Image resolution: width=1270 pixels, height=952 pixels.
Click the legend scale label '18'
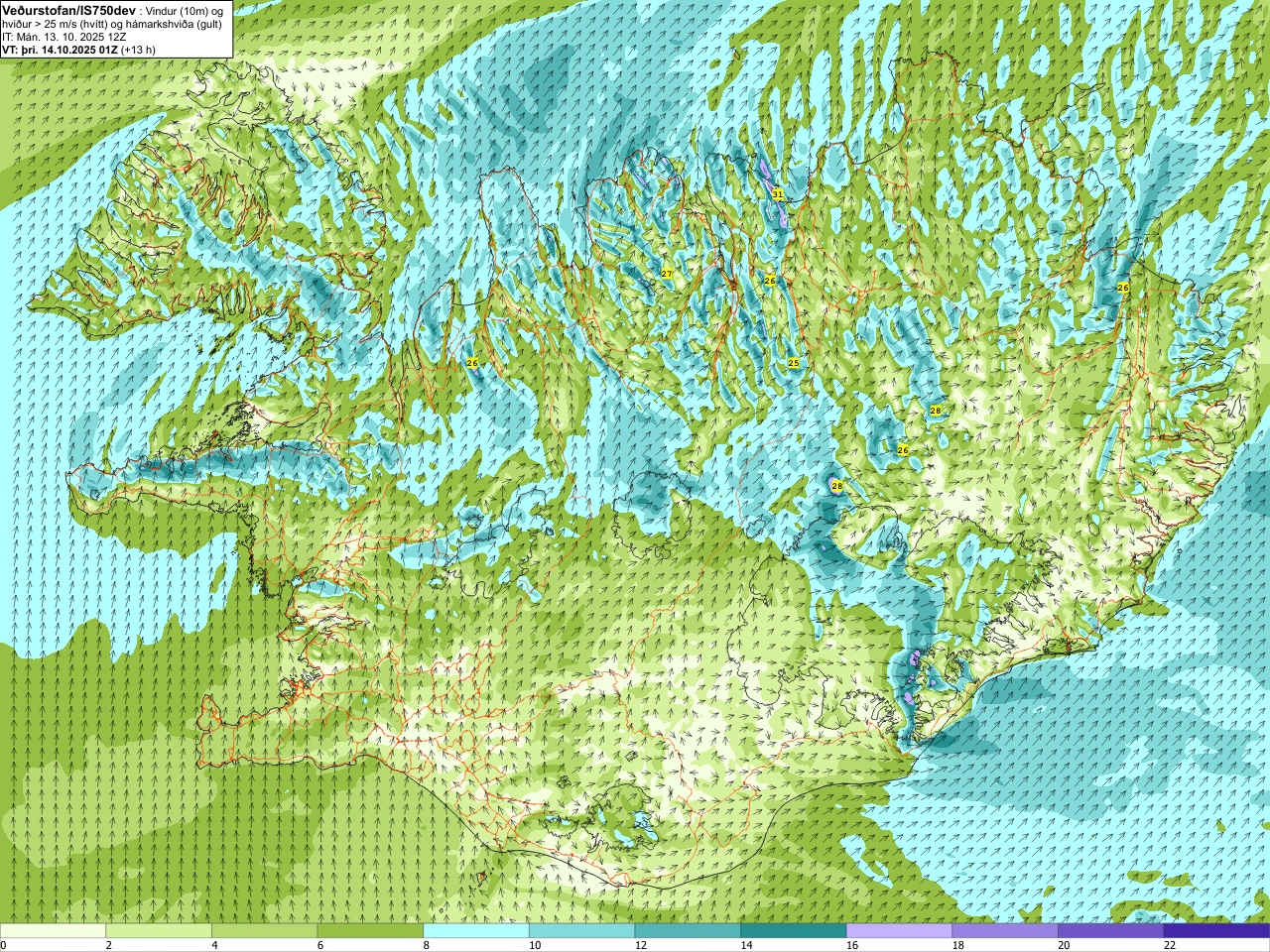(x=958, y=945)
